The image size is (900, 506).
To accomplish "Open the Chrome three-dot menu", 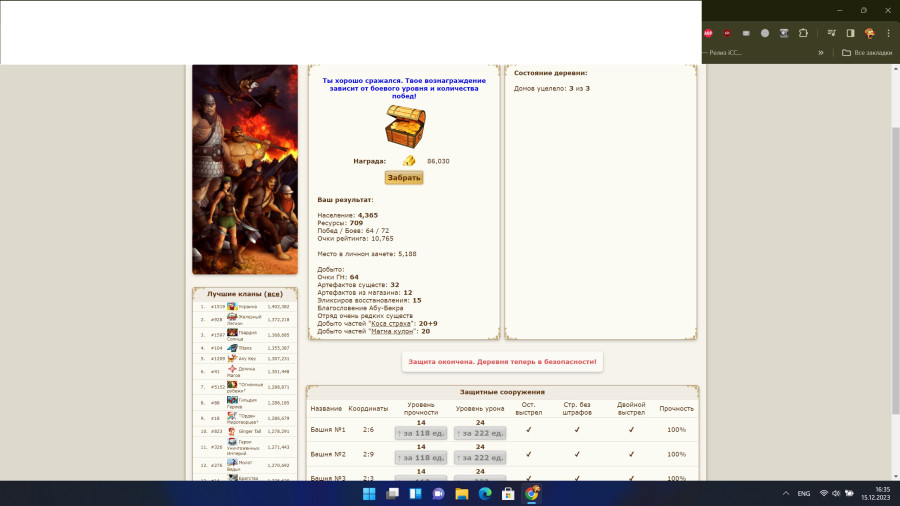I will [x=889, y=33].
